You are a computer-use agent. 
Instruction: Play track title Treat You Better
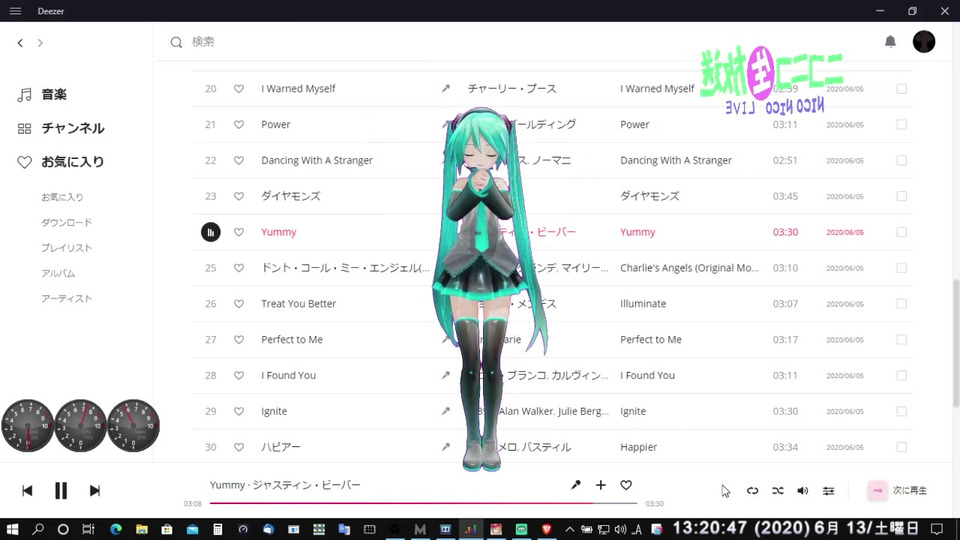pyautogui.click(x=298, y=304)
